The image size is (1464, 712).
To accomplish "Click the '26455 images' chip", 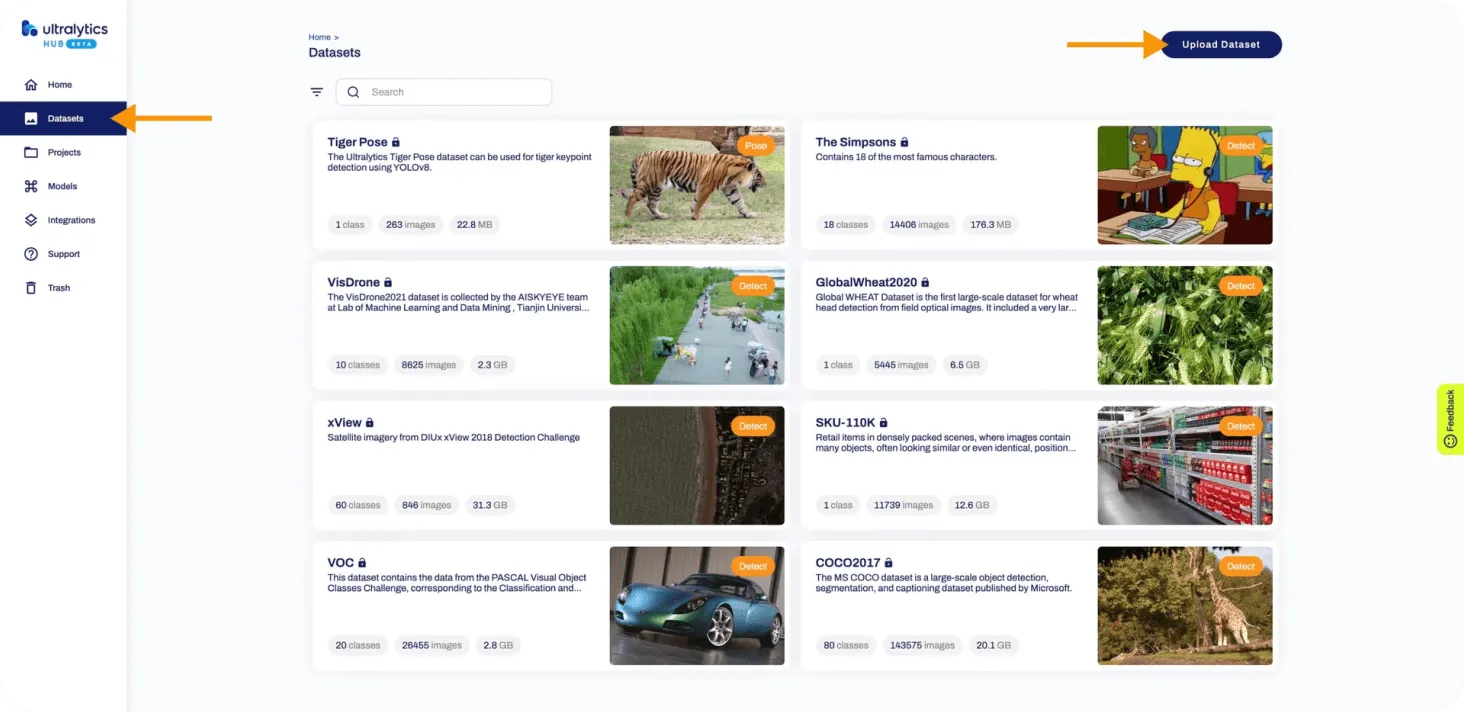I will click(432, 645).
